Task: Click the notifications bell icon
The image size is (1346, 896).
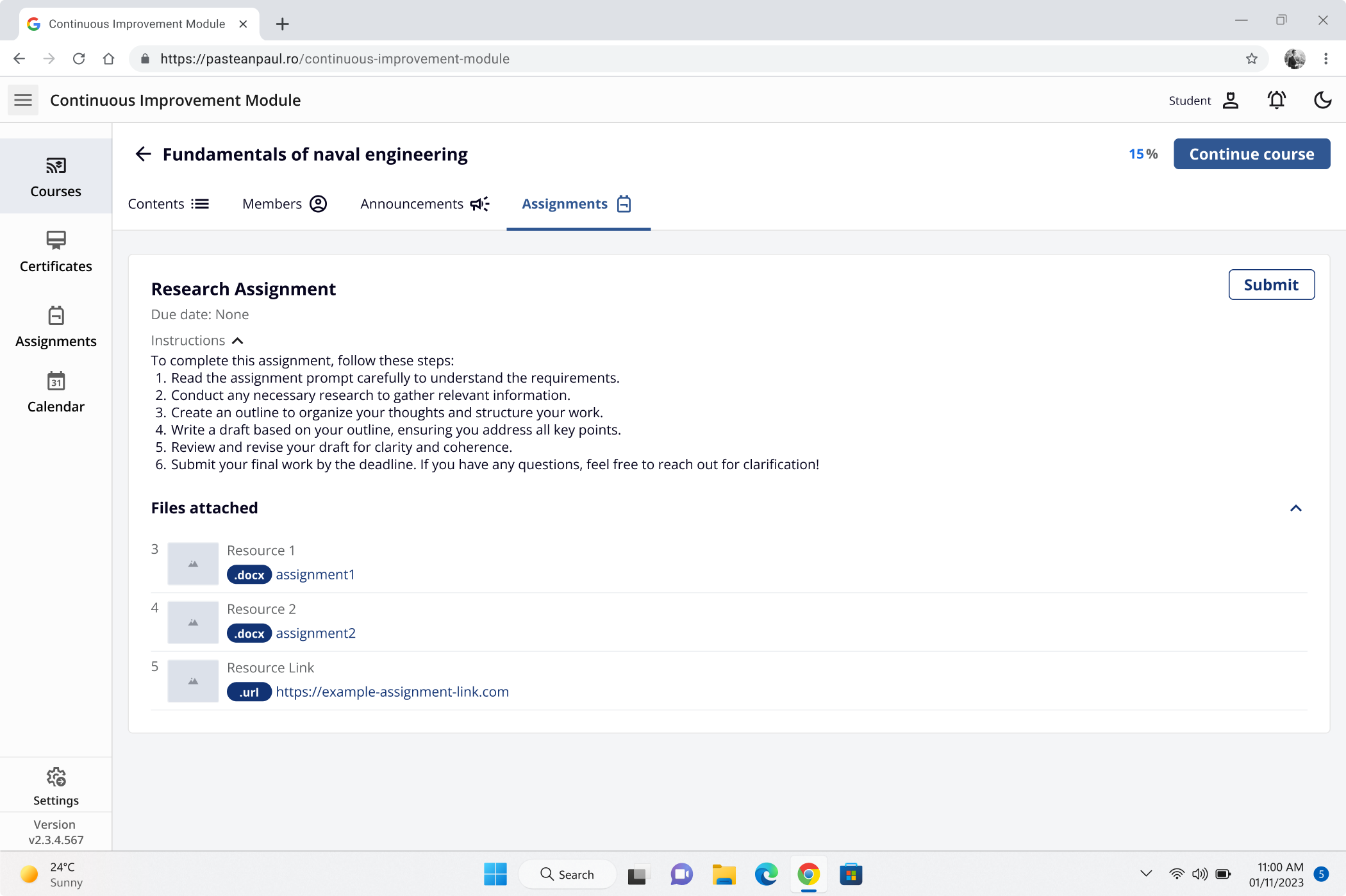Action: [x=1276, y=100]
